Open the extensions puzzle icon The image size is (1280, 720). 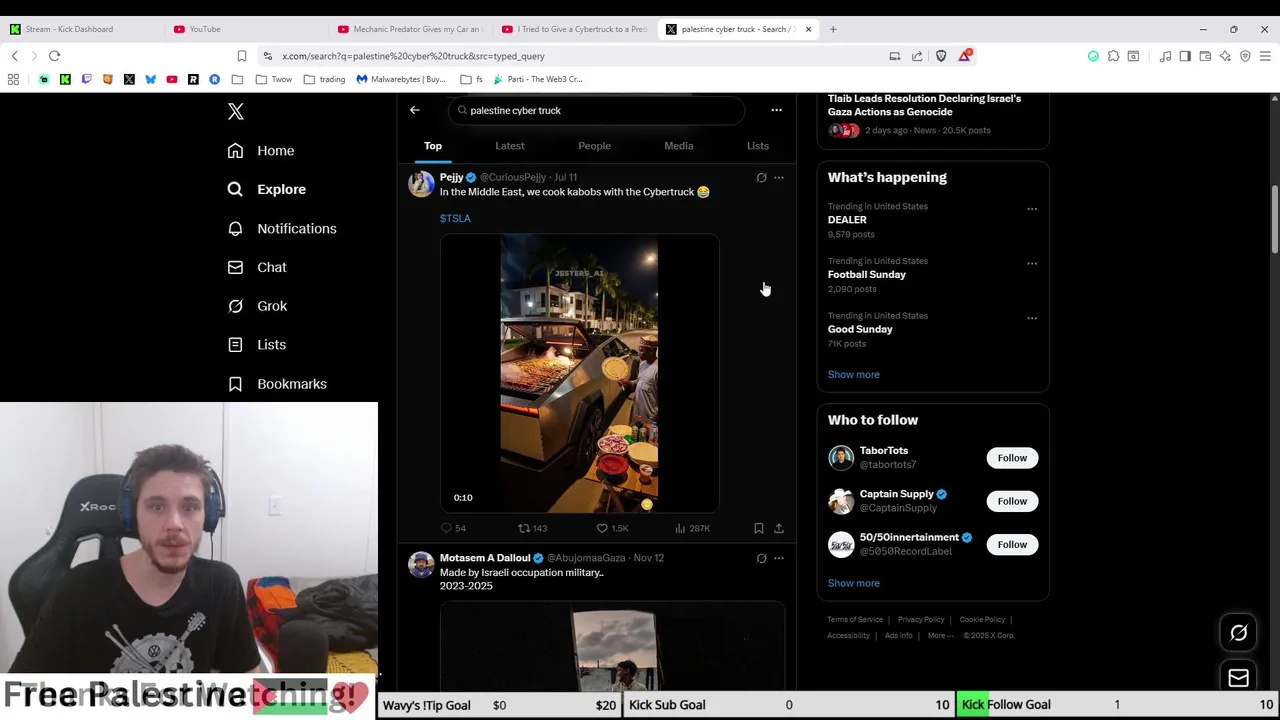coord(1113,56)
